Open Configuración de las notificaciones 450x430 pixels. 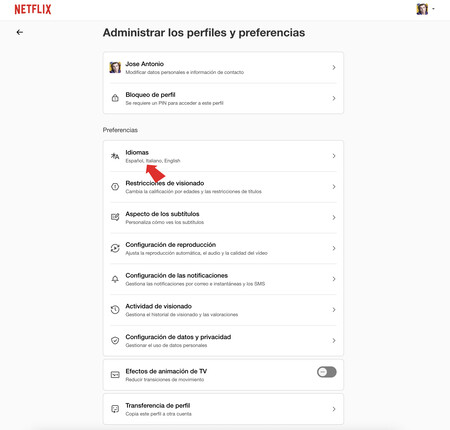coord(223,279)
